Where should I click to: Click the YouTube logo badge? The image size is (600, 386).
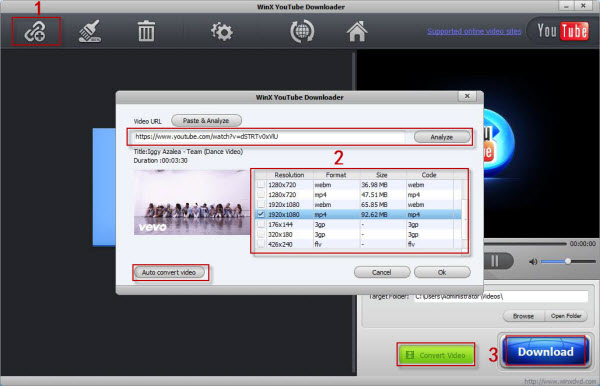click(562, 31)
